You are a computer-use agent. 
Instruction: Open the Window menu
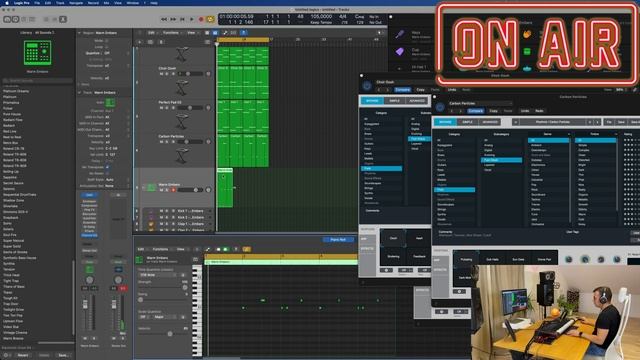click(133, 3)
